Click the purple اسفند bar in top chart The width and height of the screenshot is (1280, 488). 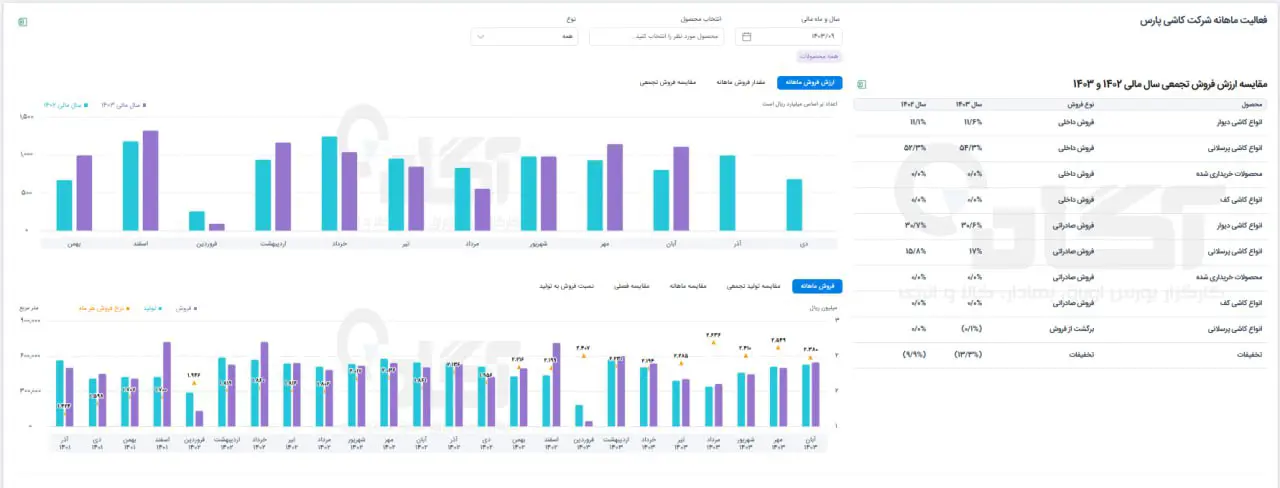tap(150, 180)
